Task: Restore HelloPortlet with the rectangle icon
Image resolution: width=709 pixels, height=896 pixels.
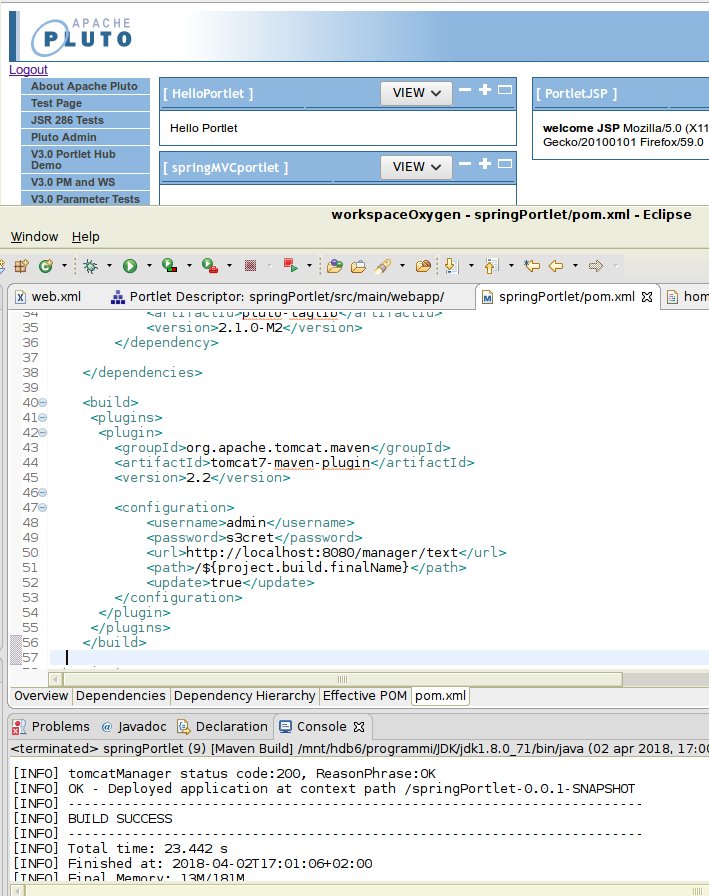Action: (504, 90)
